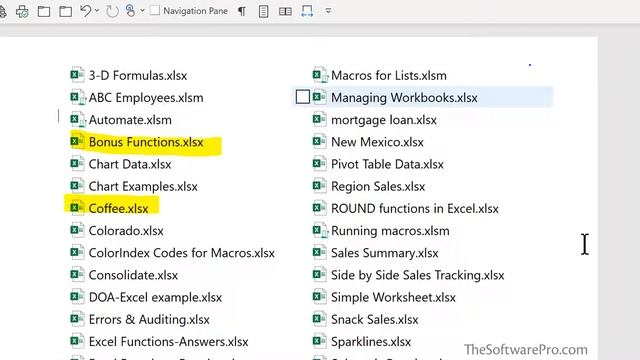Select the text mortgage loan.xlsx
Screen dimensions: 640x360
tap(384, 120)
